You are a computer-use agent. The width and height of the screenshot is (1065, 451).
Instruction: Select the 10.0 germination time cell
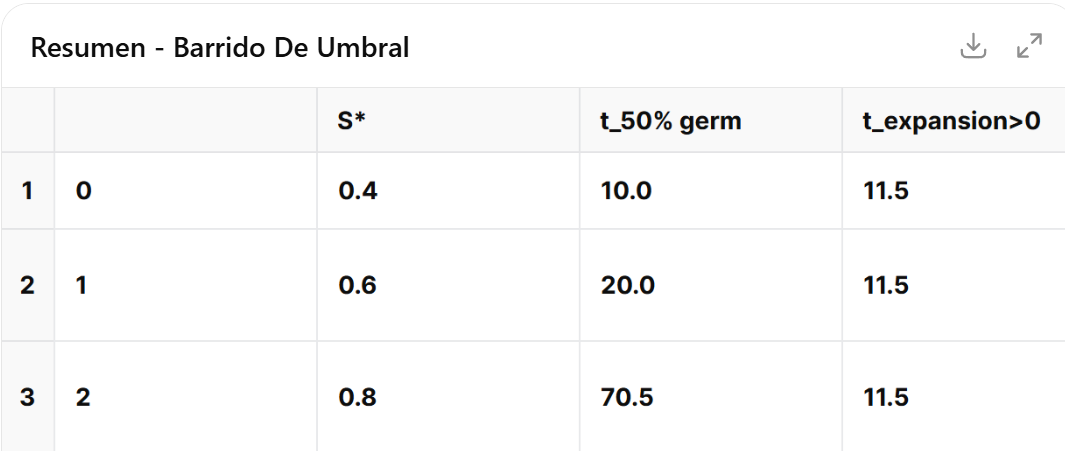coord(626,190)
